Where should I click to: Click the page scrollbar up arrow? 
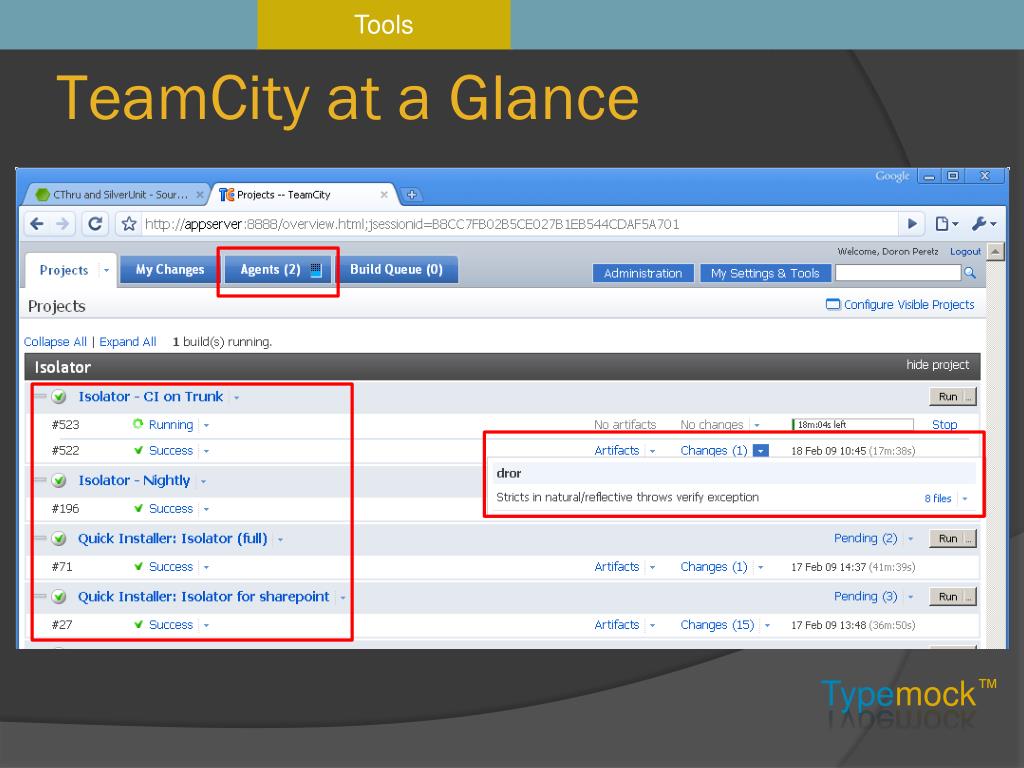(x=995, y=251)
